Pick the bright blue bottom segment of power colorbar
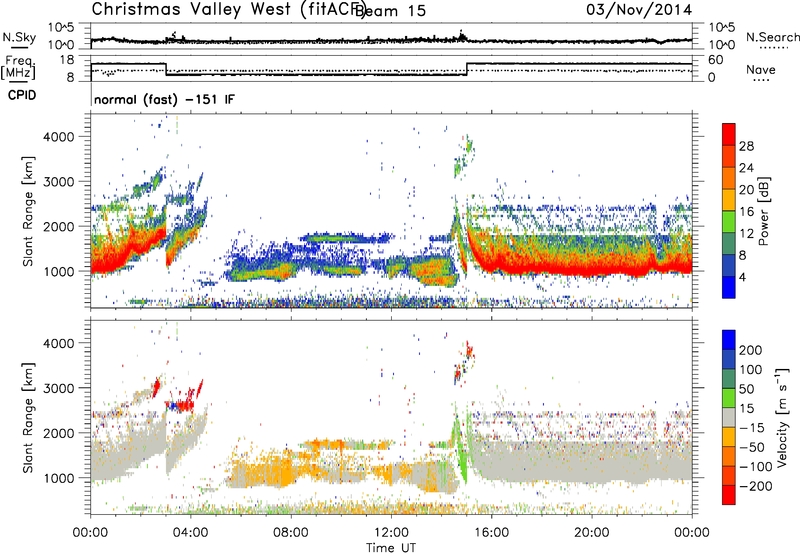Screen dimensions: 800x554 click(729, 287)
